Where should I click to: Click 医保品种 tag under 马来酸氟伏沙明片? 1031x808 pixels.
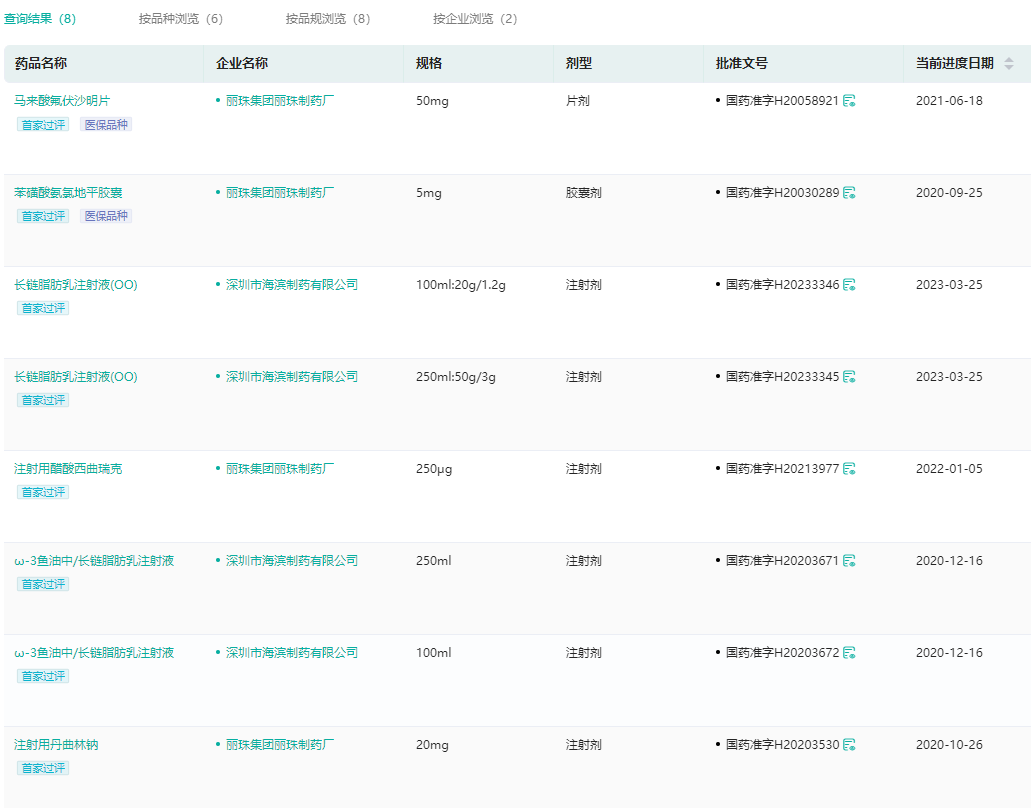[106, 124]
